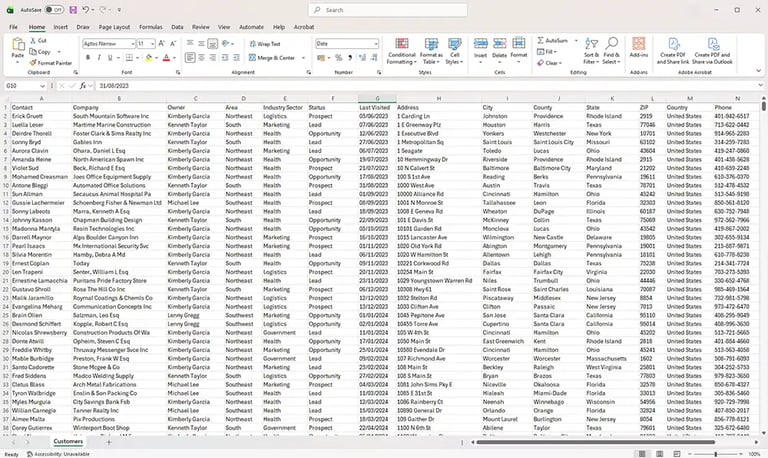Viewport: 768px width, 458px height.
Task: Open the number format Date dropdown
Action: [376, 44]
